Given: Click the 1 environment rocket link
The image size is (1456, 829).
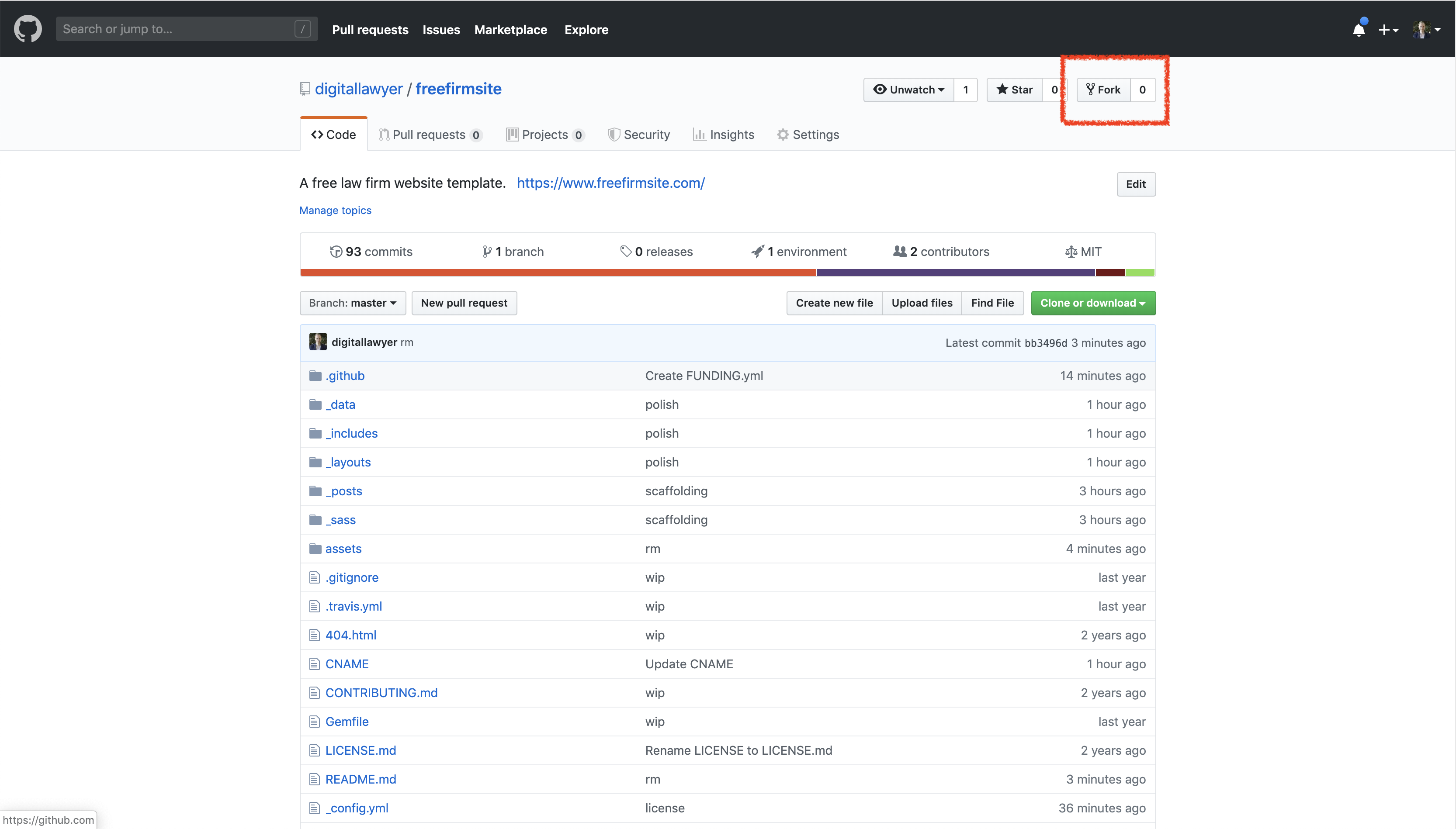Looking at the screenshot, I should pos(799,252).
